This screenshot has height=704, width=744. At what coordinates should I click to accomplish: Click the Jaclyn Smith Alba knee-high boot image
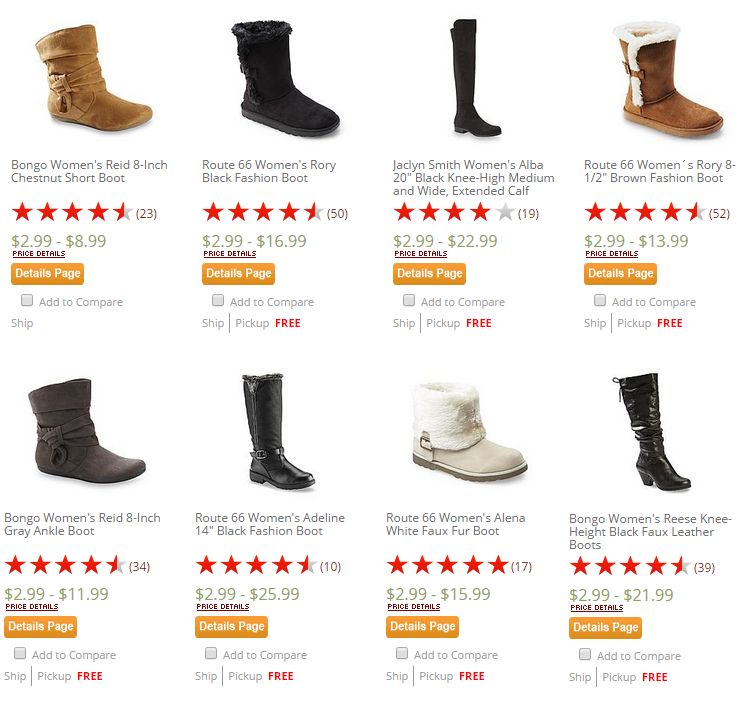(475, 77)
